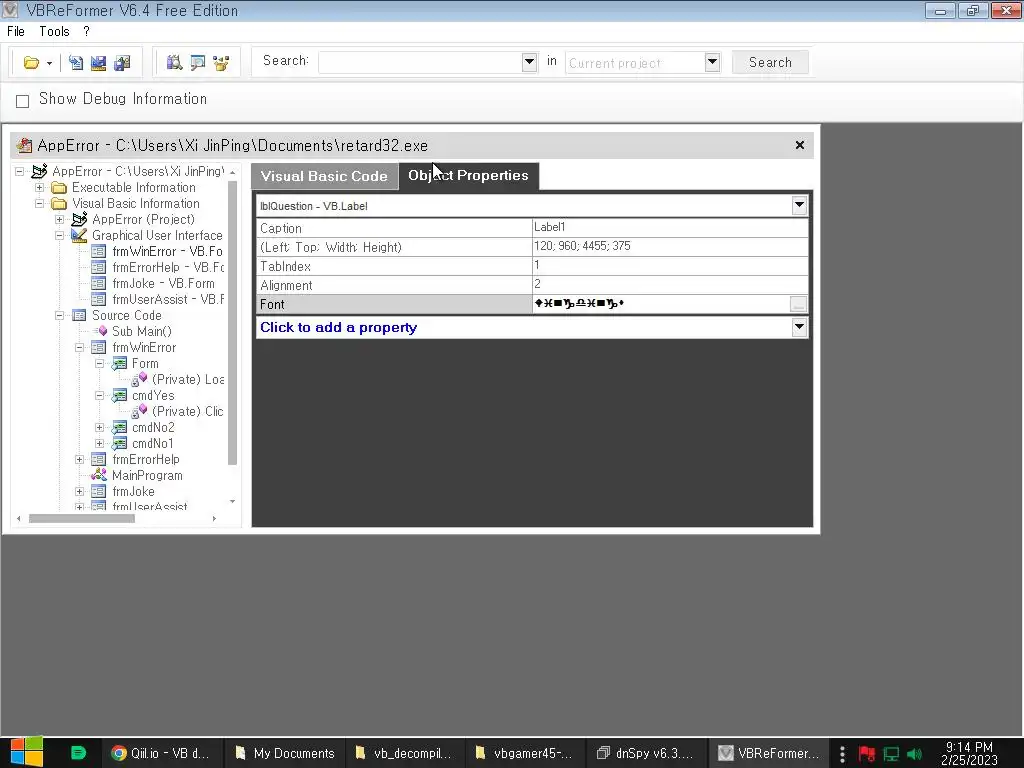Click into the Search text field
Viewport: 1024px width, 768px height.
tap(421, 63)
